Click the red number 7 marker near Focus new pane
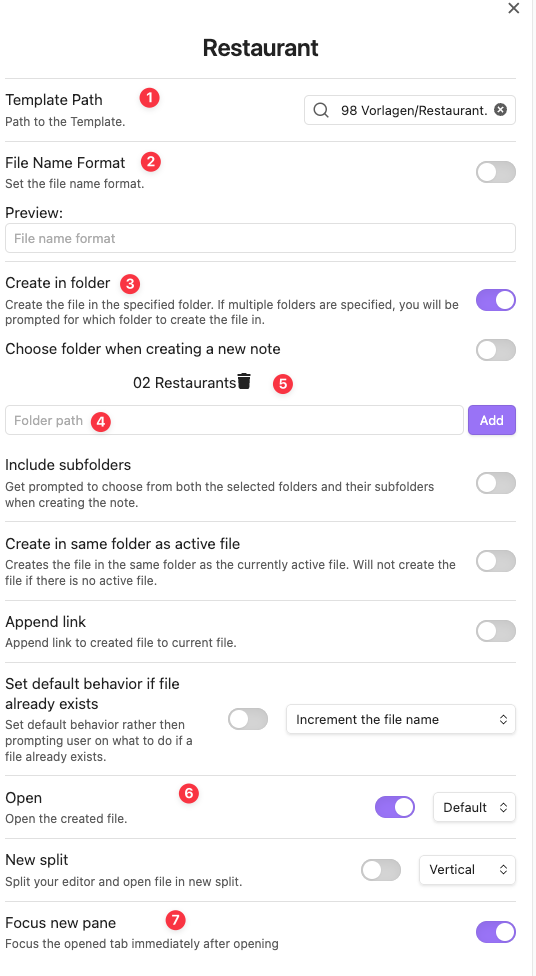 [x=176, y=919]
